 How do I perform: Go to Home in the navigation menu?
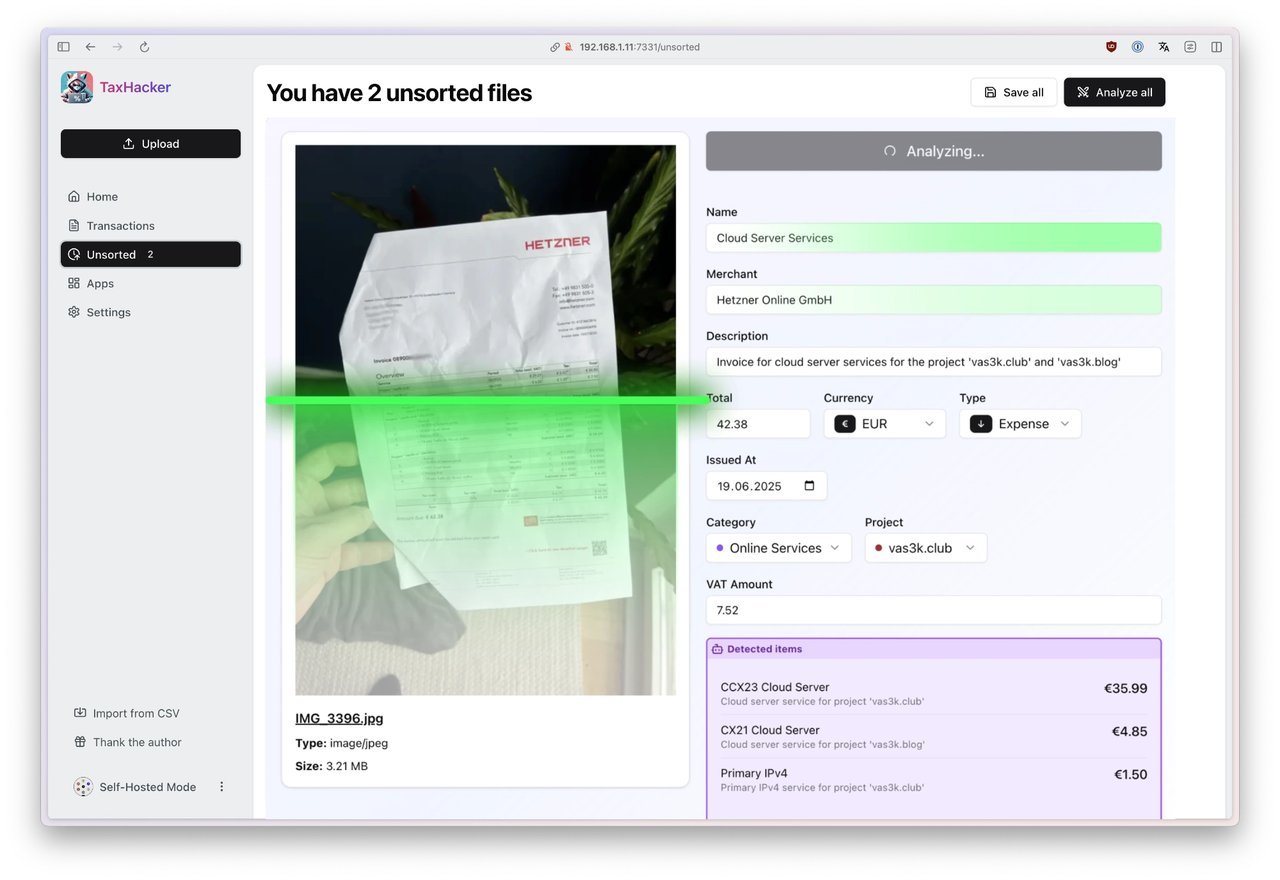point(100,196)
